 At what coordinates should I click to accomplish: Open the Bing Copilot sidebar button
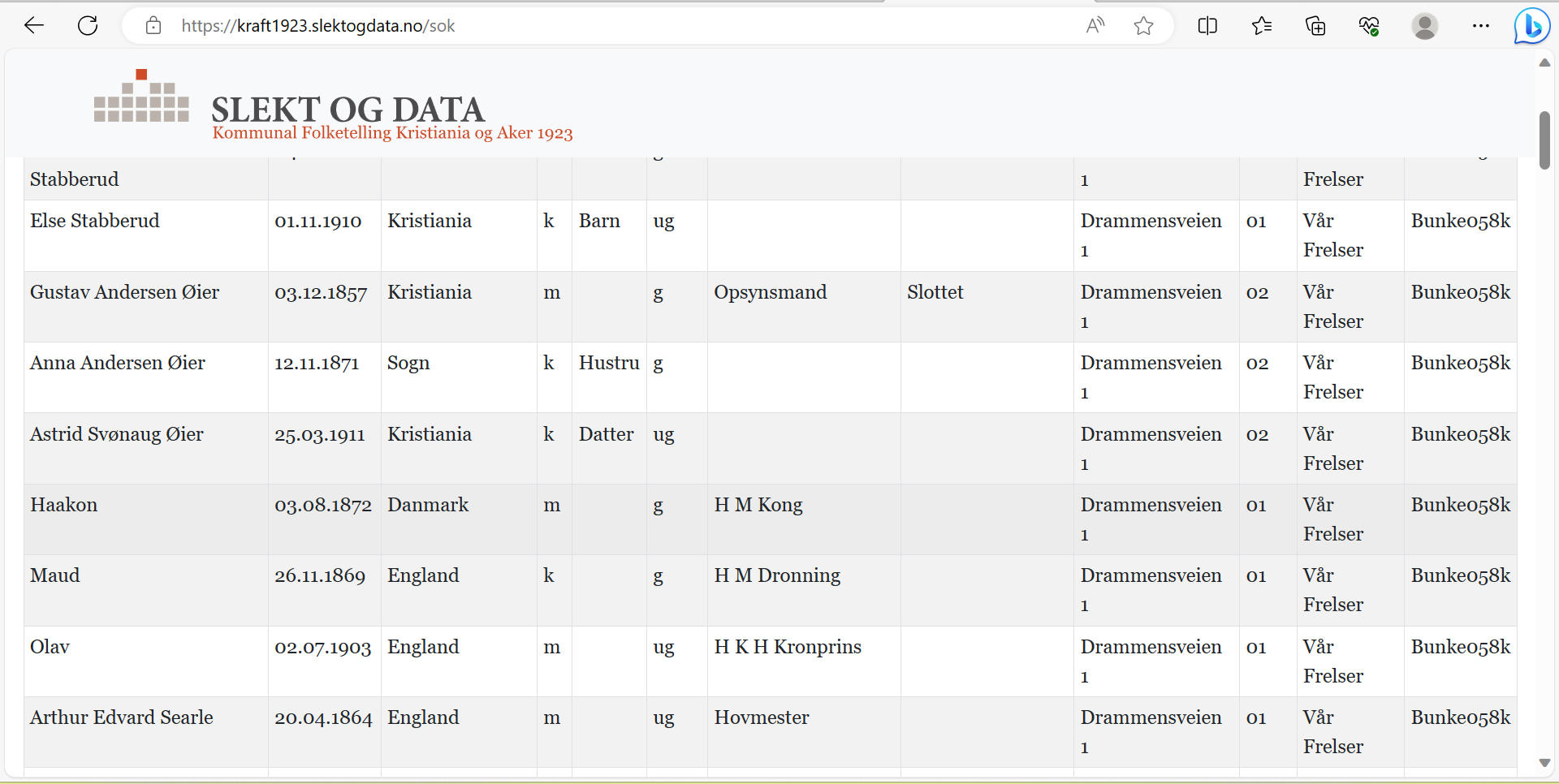[x=1532, y=26]
